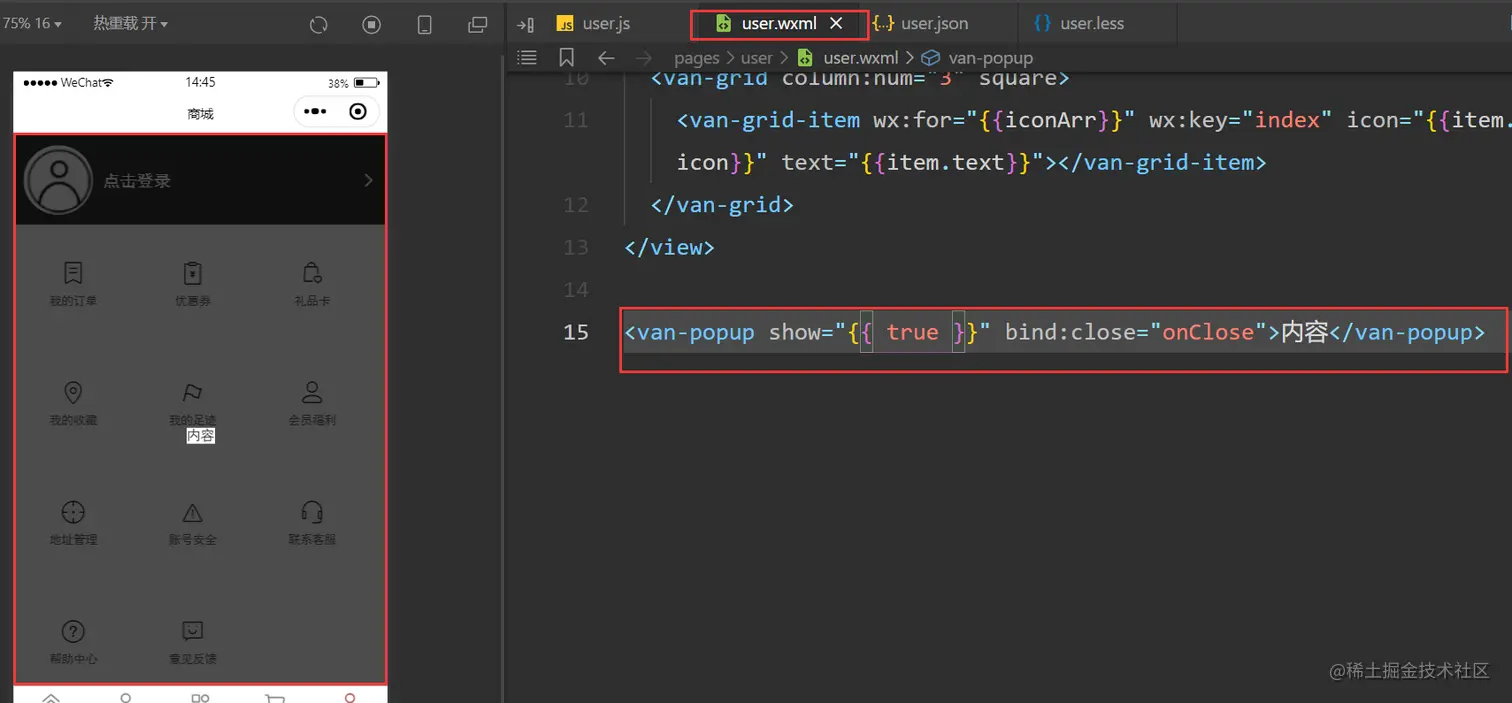Click the chevron right of 点击登录
1512x703 pixels.
368,180
